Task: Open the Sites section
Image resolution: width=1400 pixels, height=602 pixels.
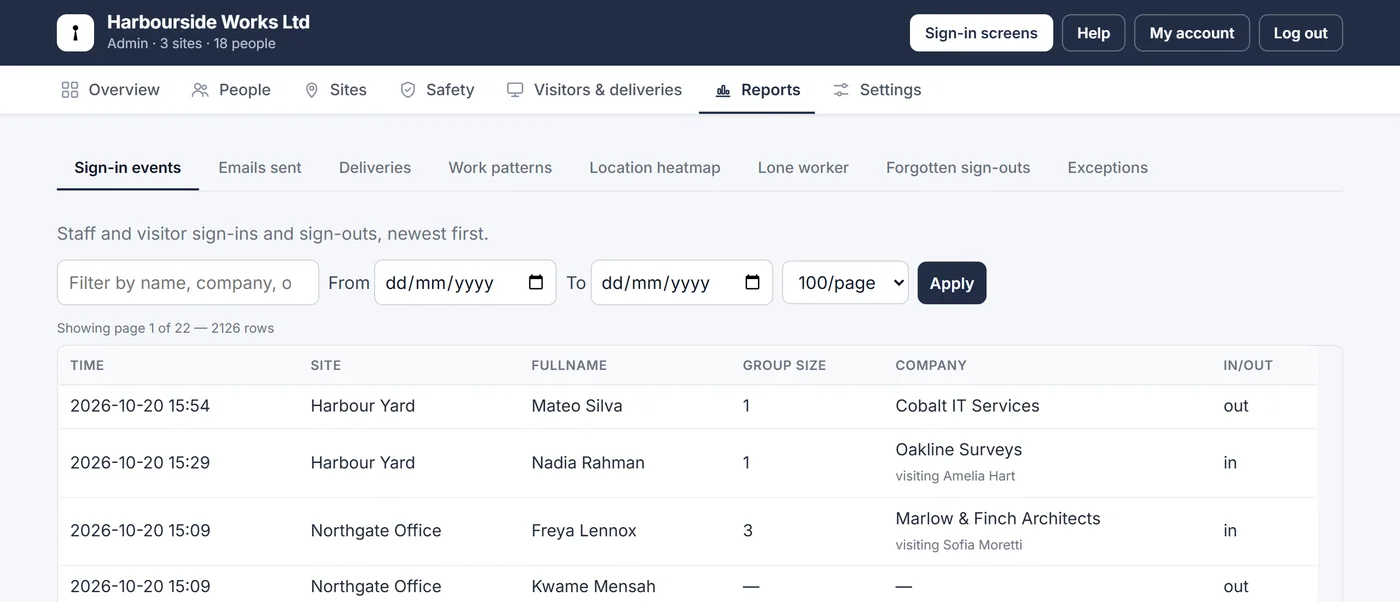Action: point(335,90)
